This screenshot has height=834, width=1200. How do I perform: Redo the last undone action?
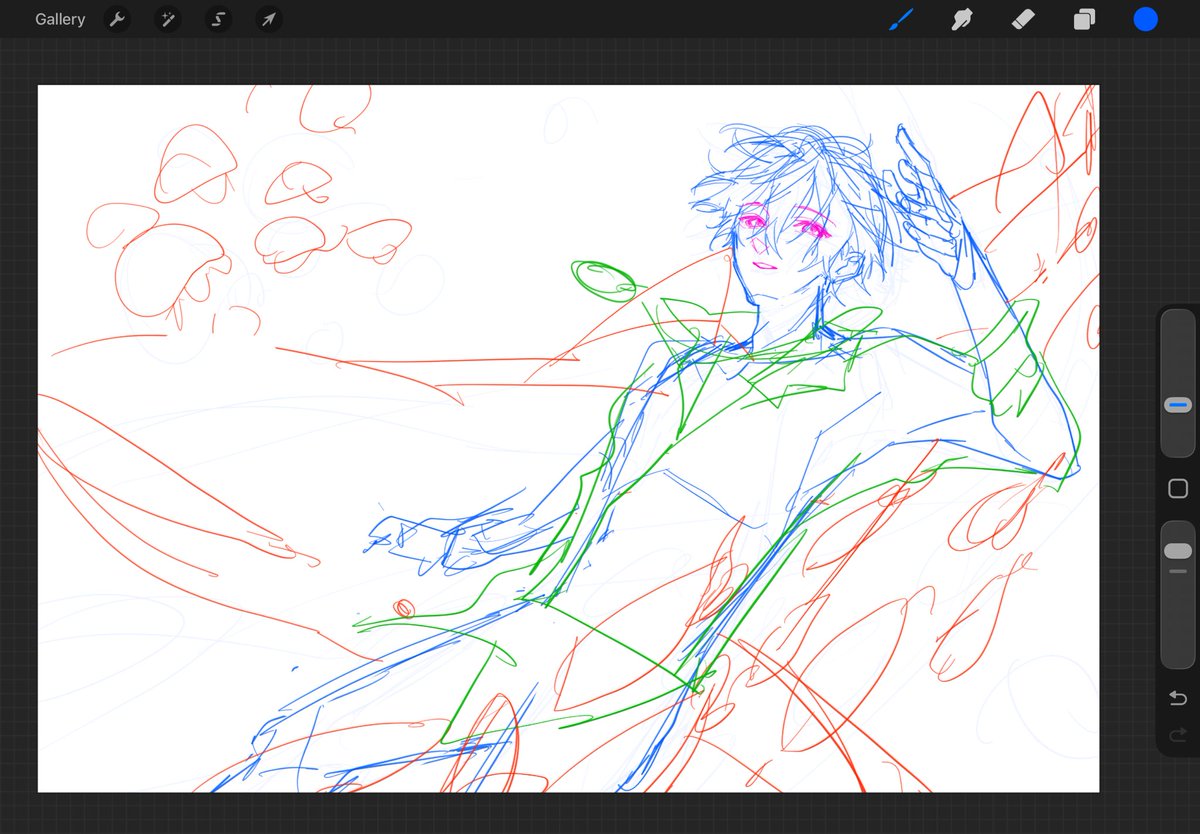click(1178, 735)
